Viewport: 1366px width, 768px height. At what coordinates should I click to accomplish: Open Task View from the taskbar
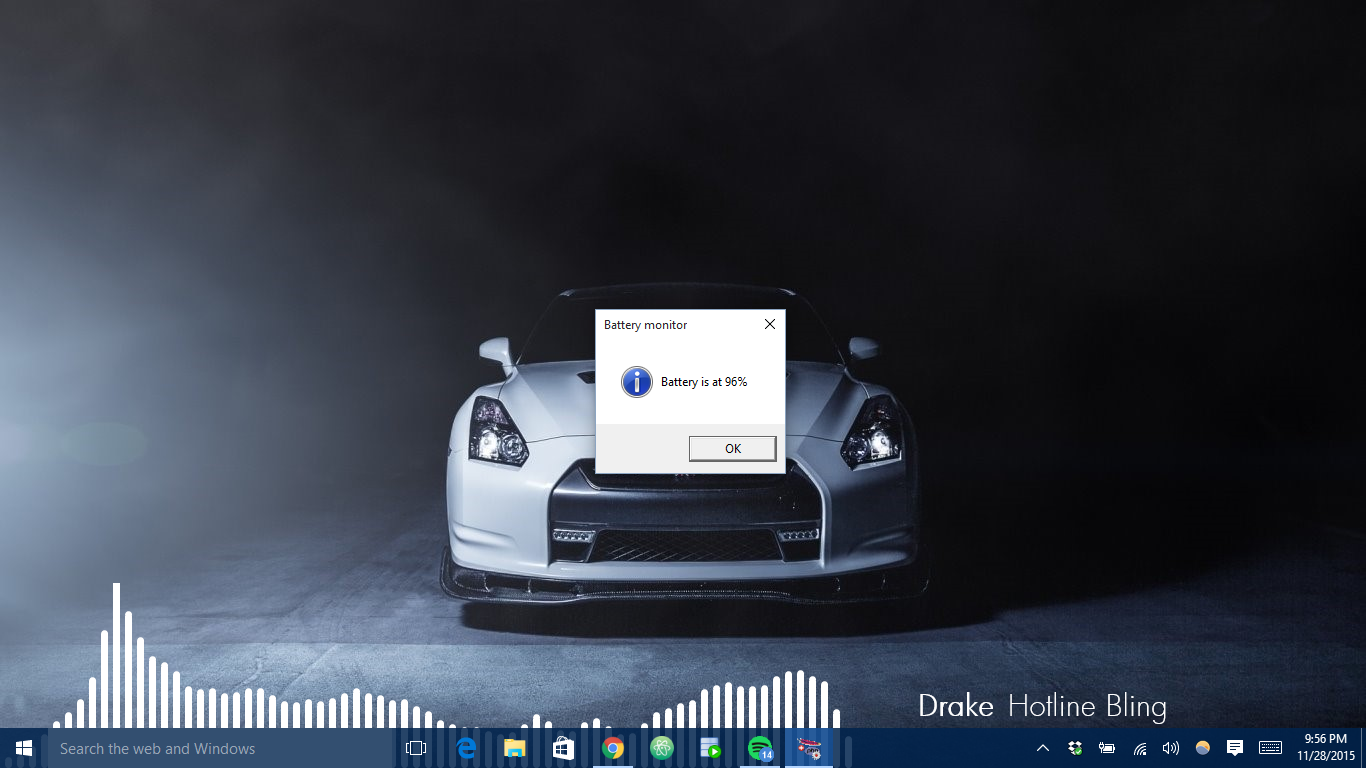tap(416, 748)
